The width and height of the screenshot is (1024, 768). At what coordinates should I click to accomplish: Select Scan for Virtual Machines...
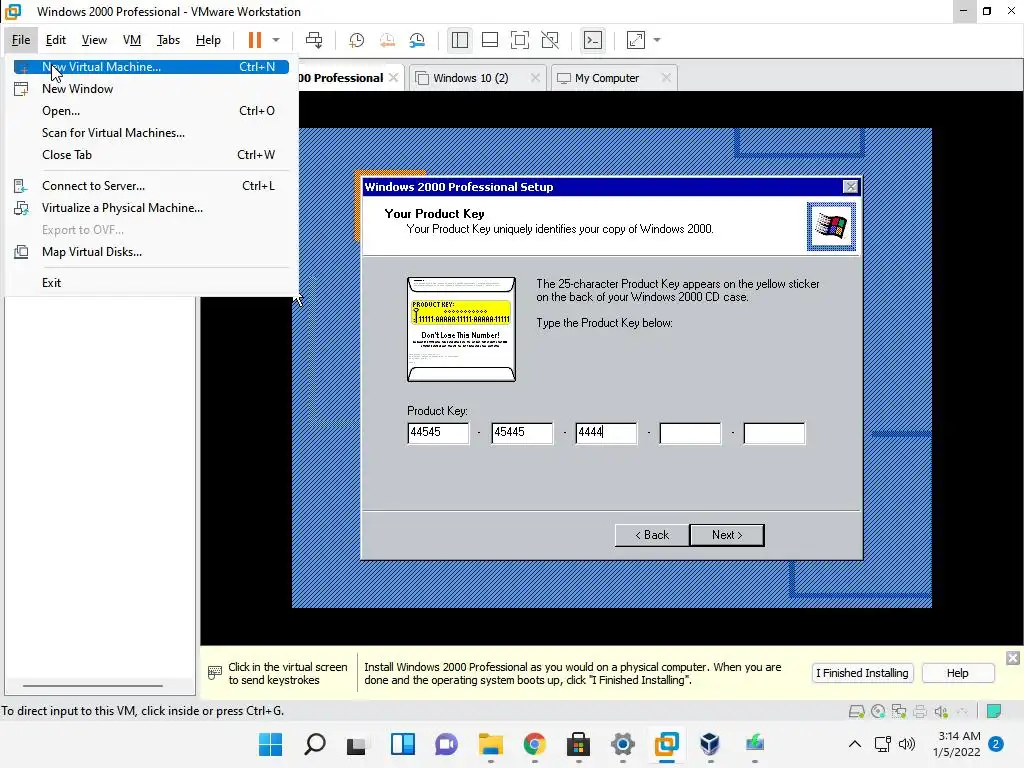pyautogui.click(x=151, y=133)
